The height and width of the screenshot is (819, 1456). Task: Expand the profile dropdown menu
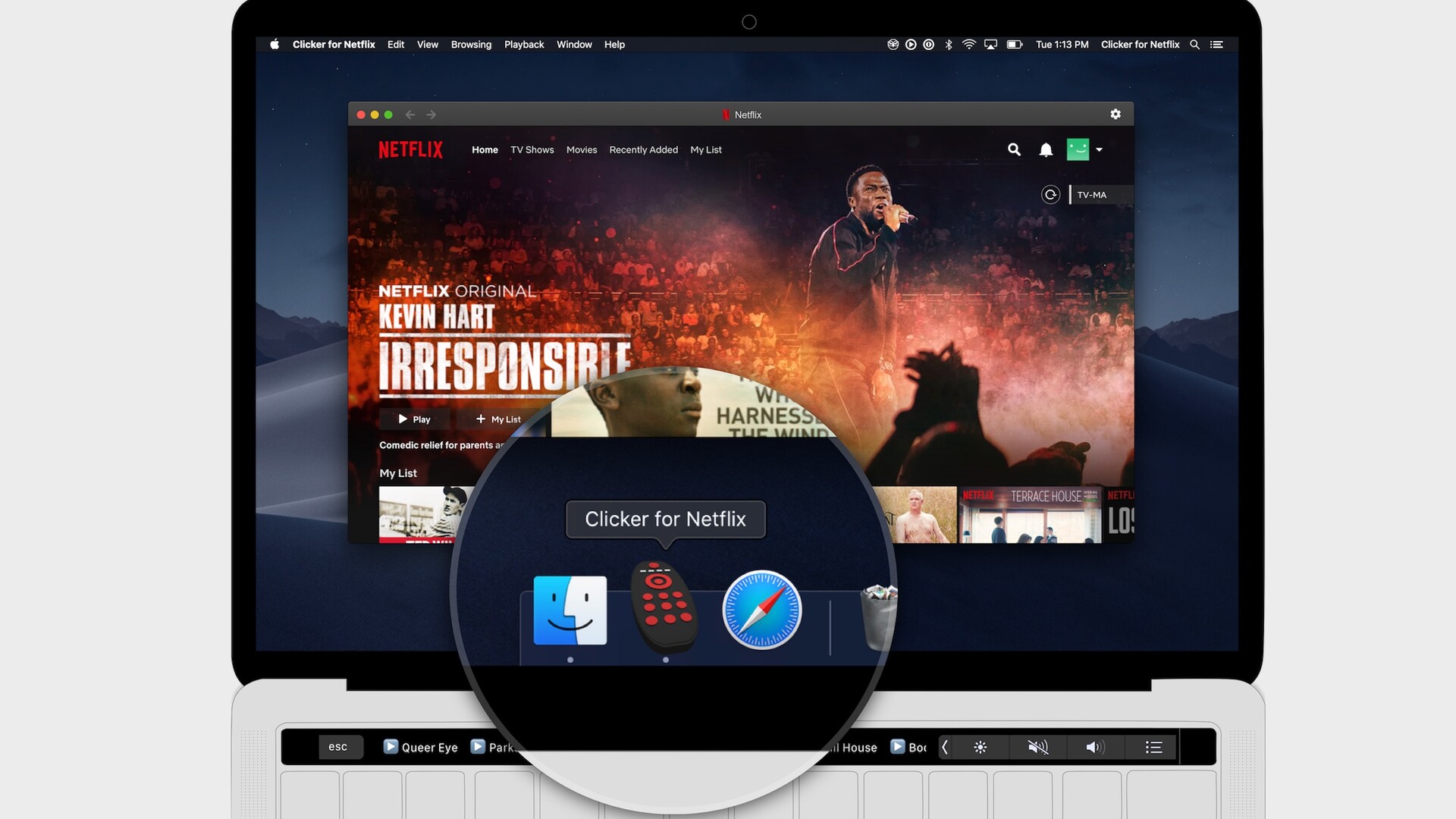tap(1097, 149)
